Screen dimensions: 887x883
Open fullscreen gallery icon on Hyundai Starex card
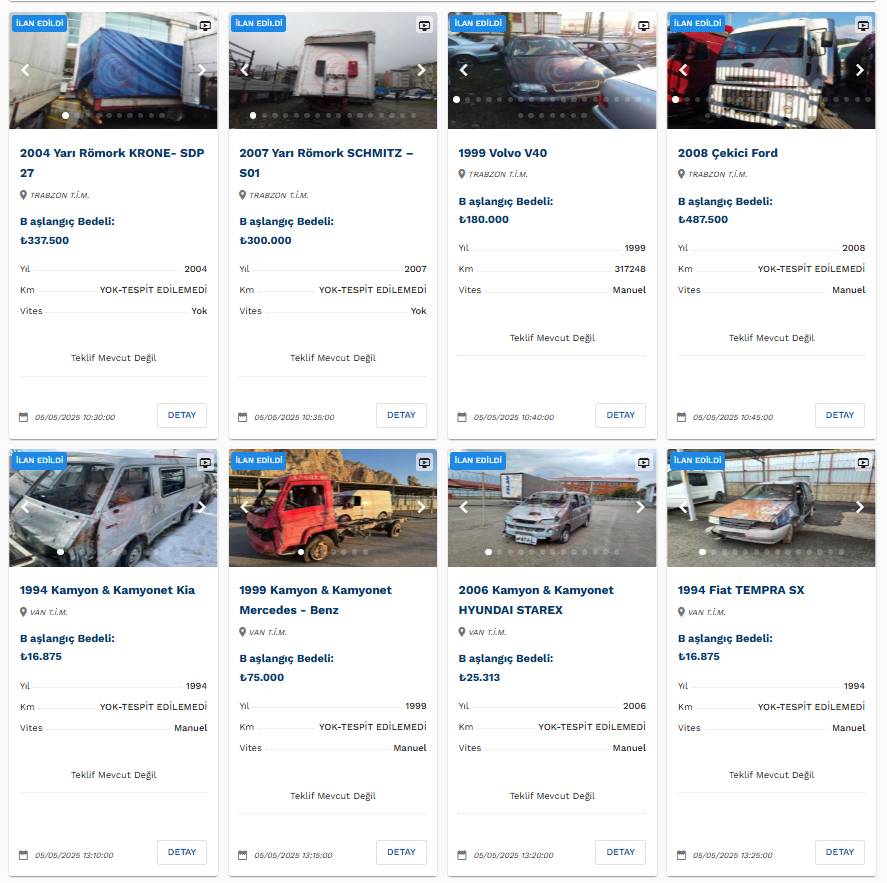click(643, 463)
